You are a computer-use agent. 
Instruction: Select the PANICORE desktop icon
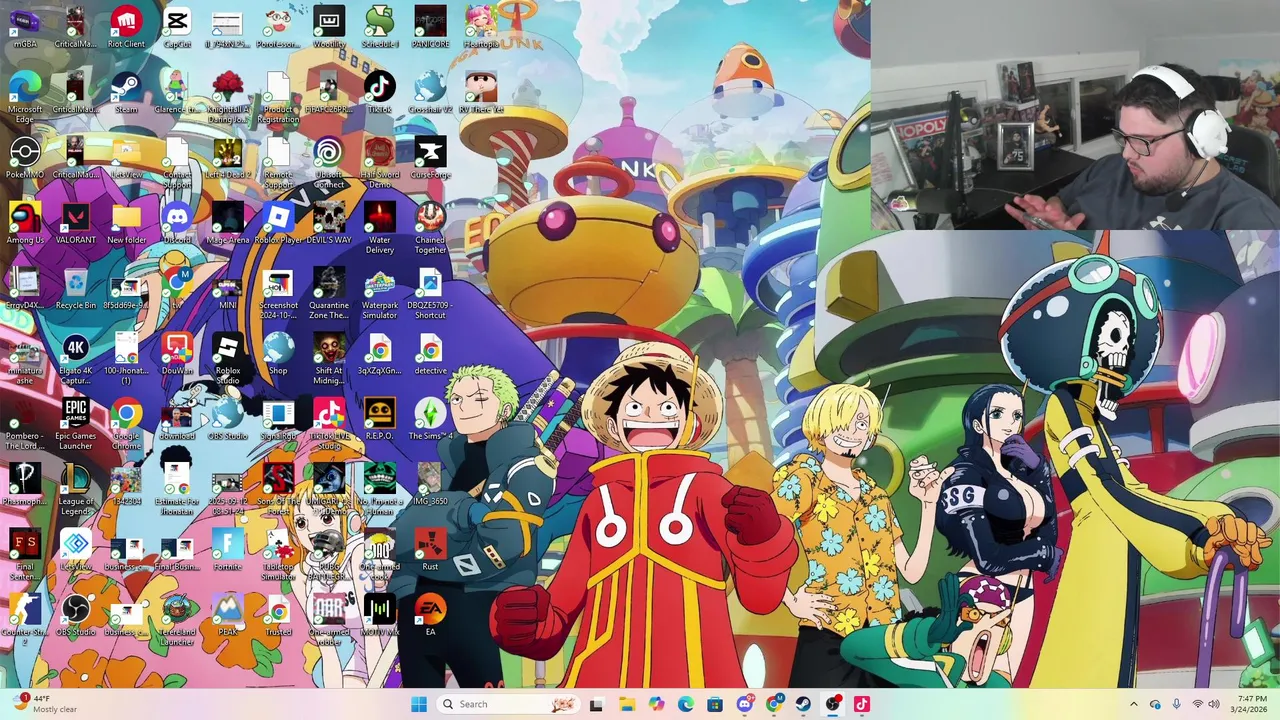pos(430,27)
